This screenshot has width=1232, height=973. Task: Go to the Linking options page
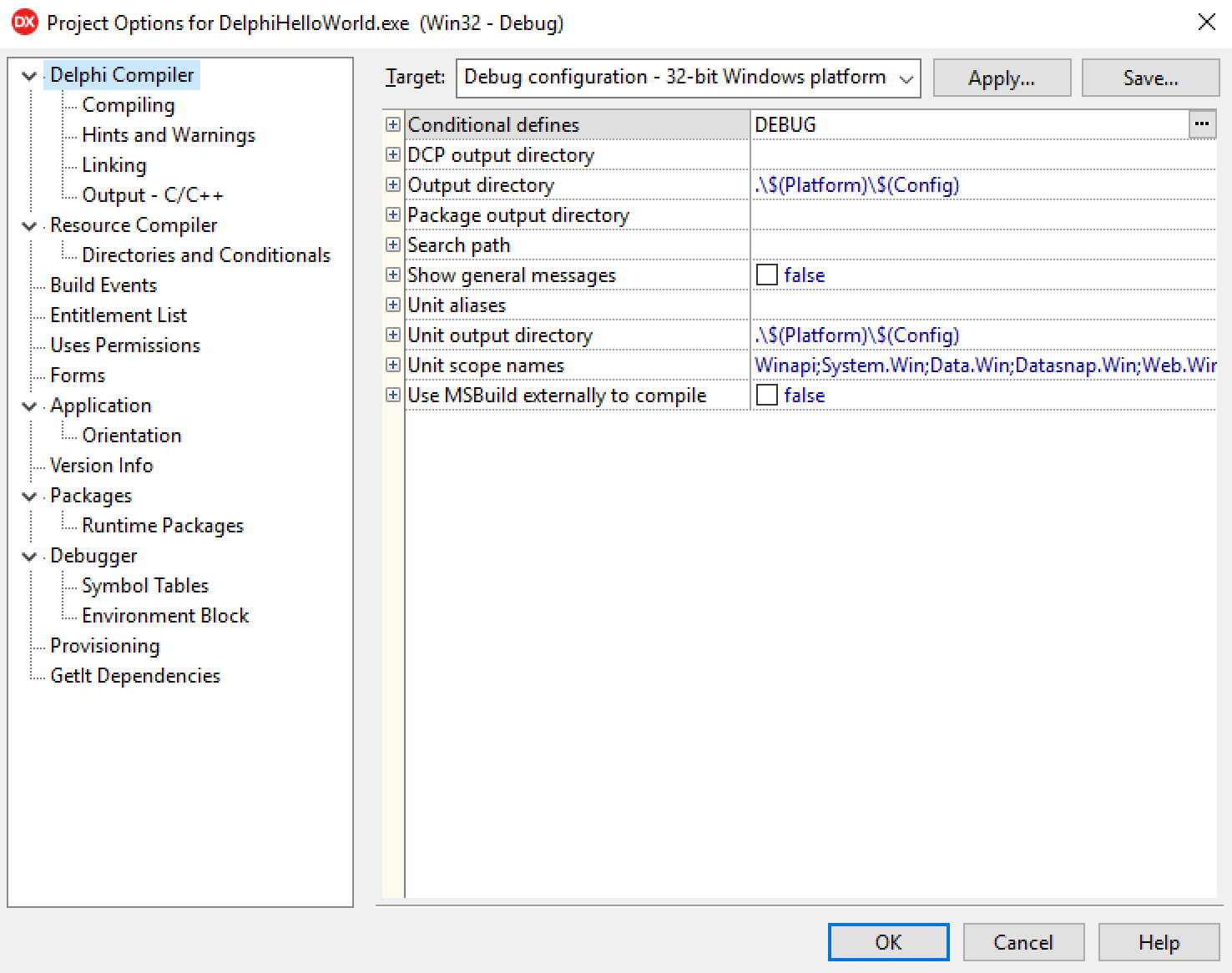tap(114, 165)
